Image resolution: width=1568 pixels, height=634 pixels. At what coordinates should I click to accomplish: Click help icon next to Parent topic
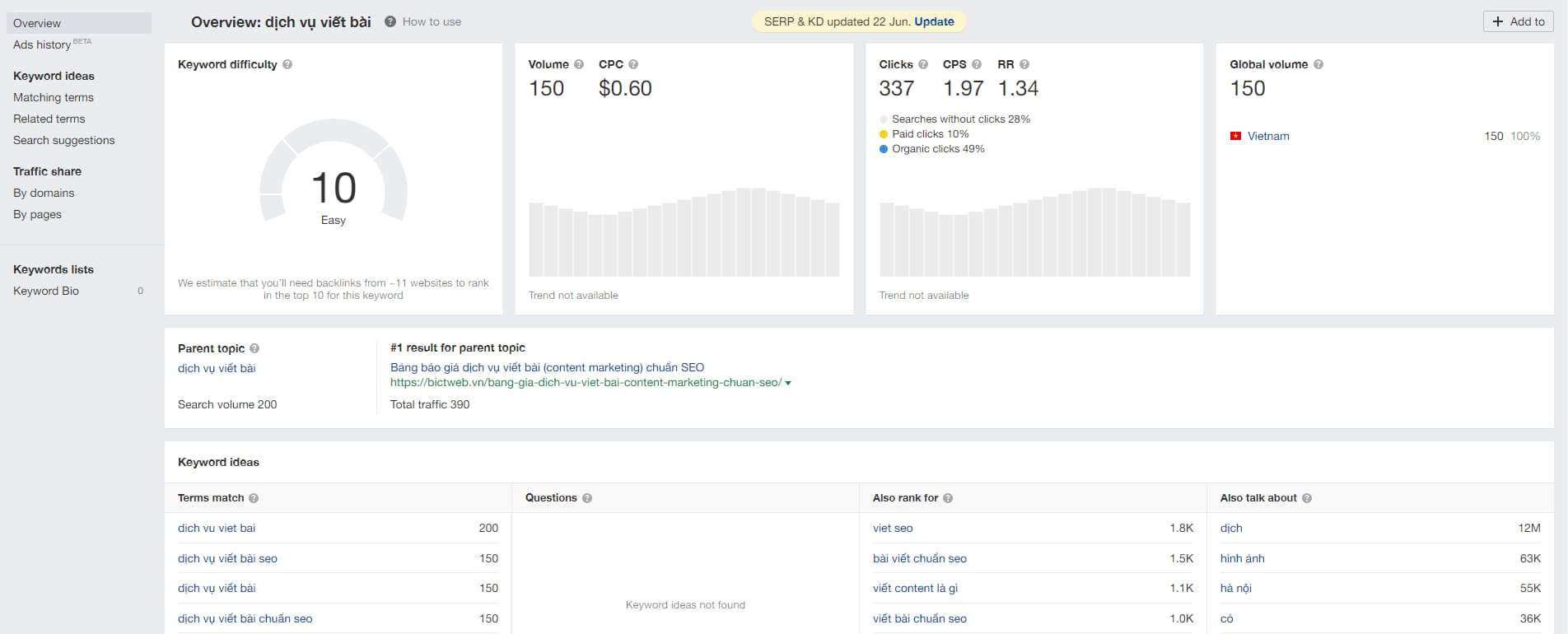(254, 348)
